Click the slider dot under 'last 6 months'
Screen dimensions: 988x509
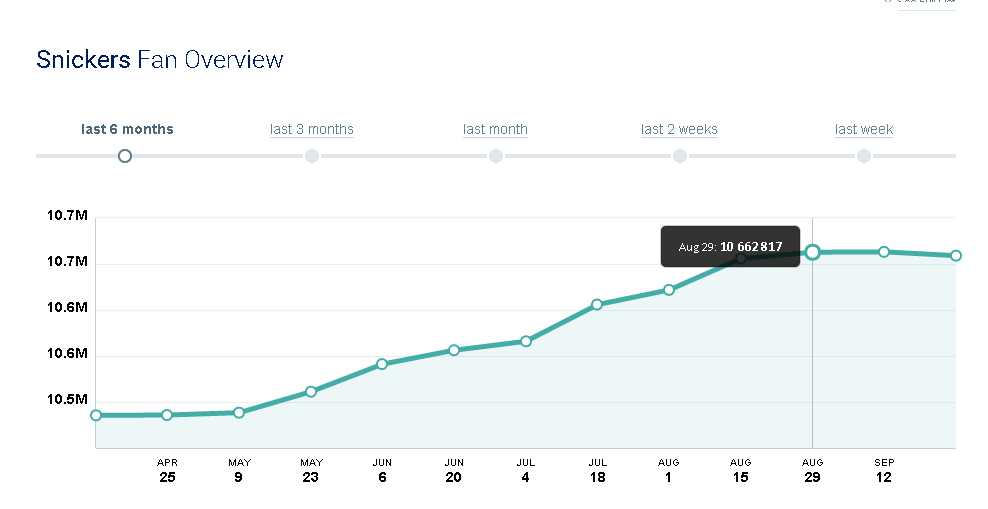[x=125, y=156]
